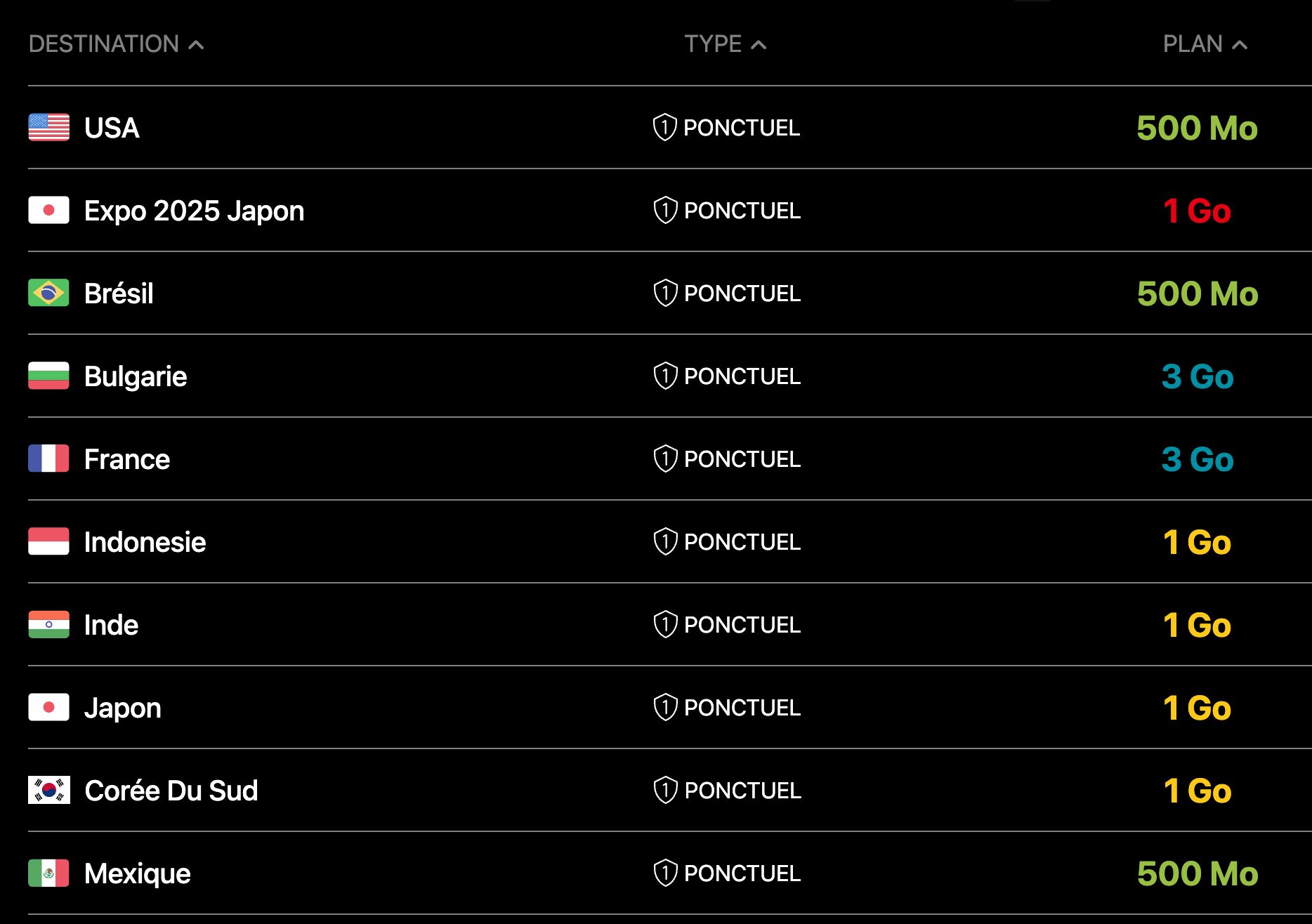Image resolution: width=1312 pixels, height=924 pixels.
Task: Click the South Korea flag icon
Action: tap(48, 791)
